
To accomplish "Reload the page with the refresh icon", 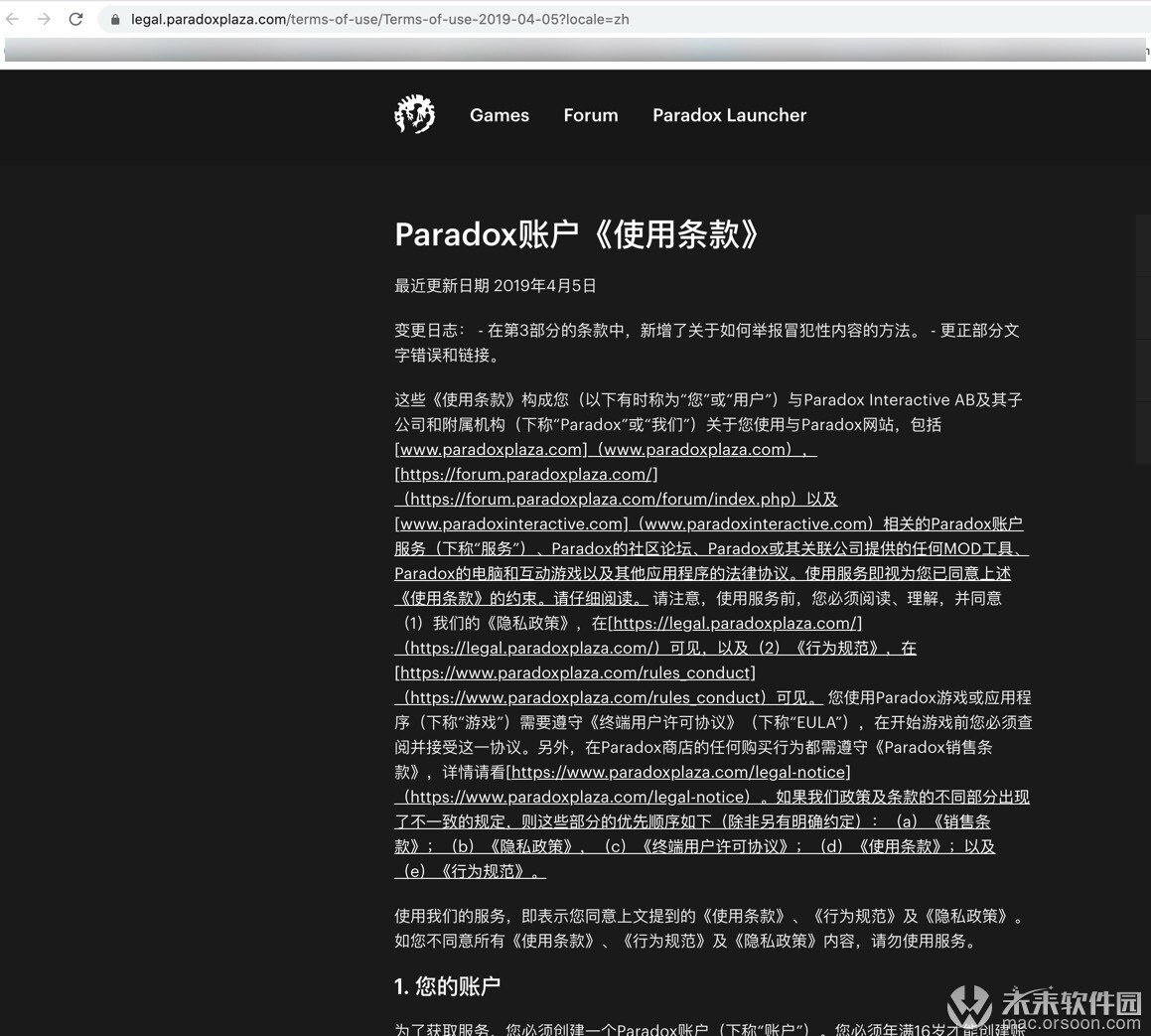I will 75,19.
